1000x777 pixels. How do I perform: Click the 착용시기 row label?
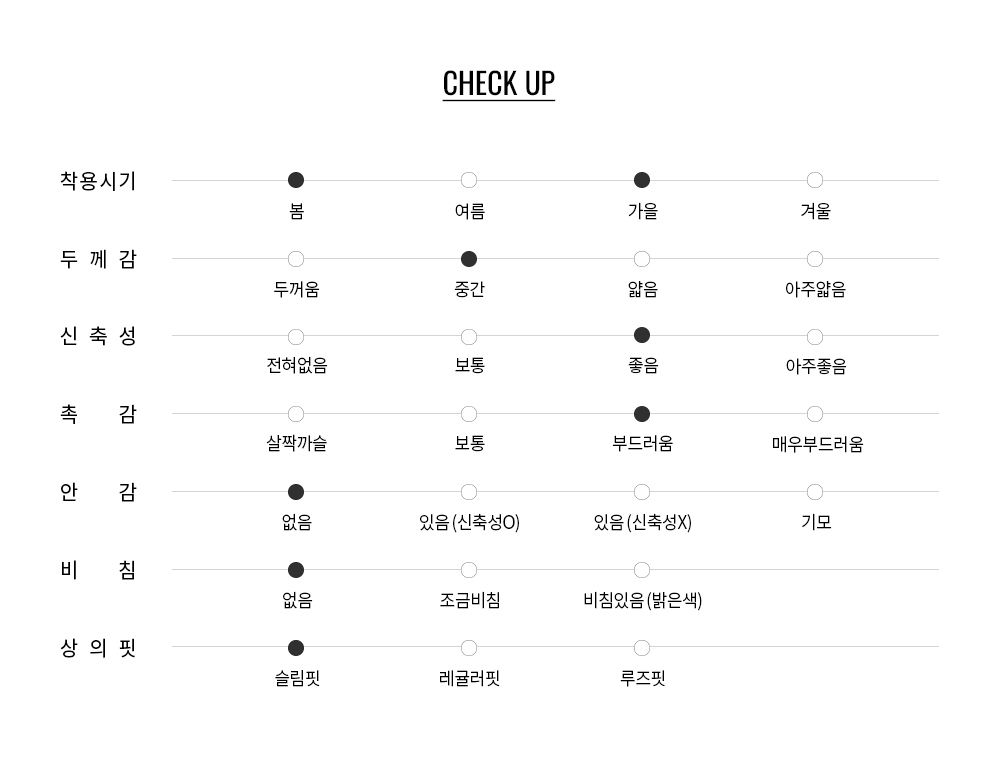(98, 181)
